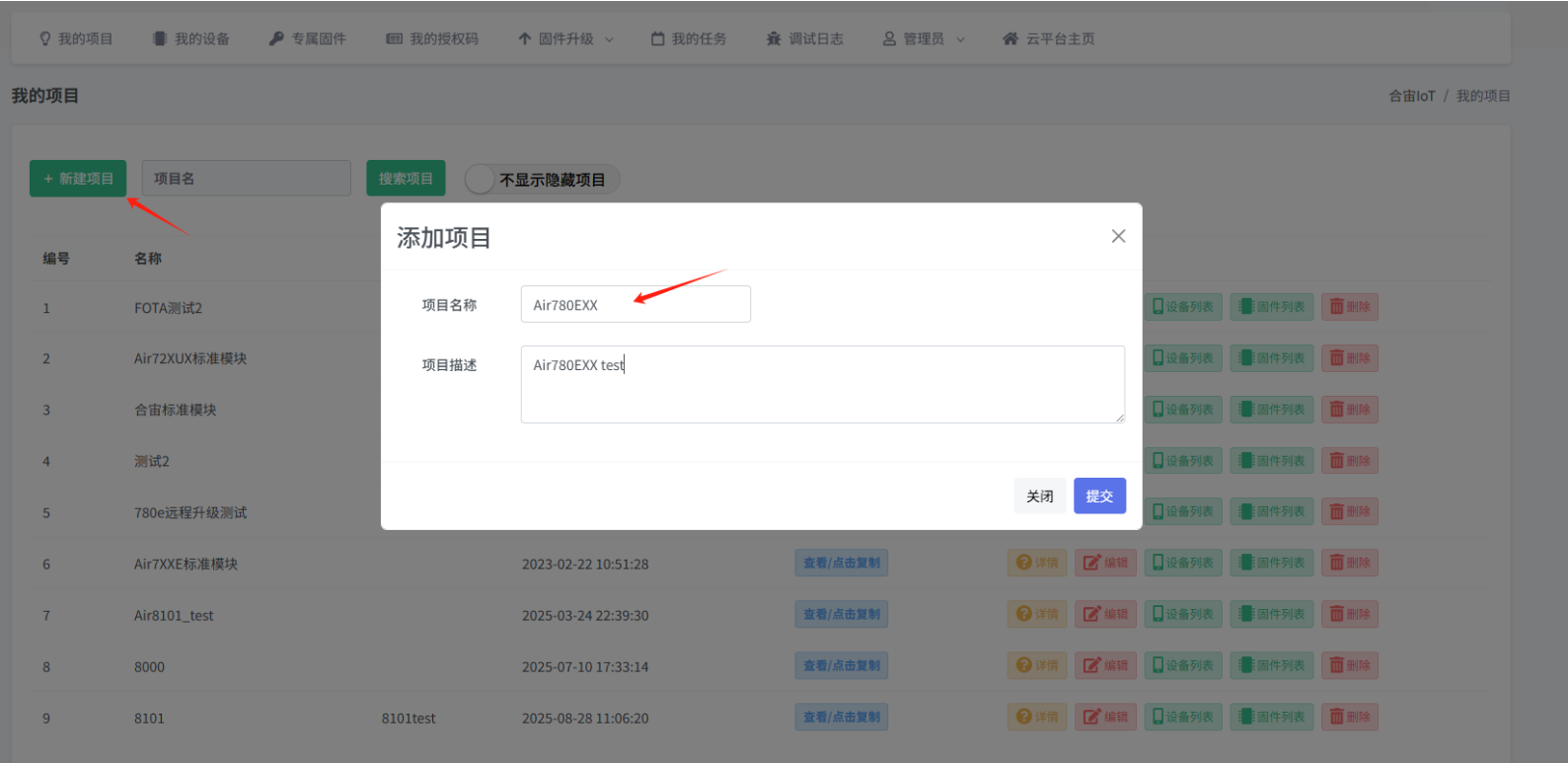Click the bug icon for 调试日志
The width and height of the screenshot is (1568, 763).
click(774, 38)
